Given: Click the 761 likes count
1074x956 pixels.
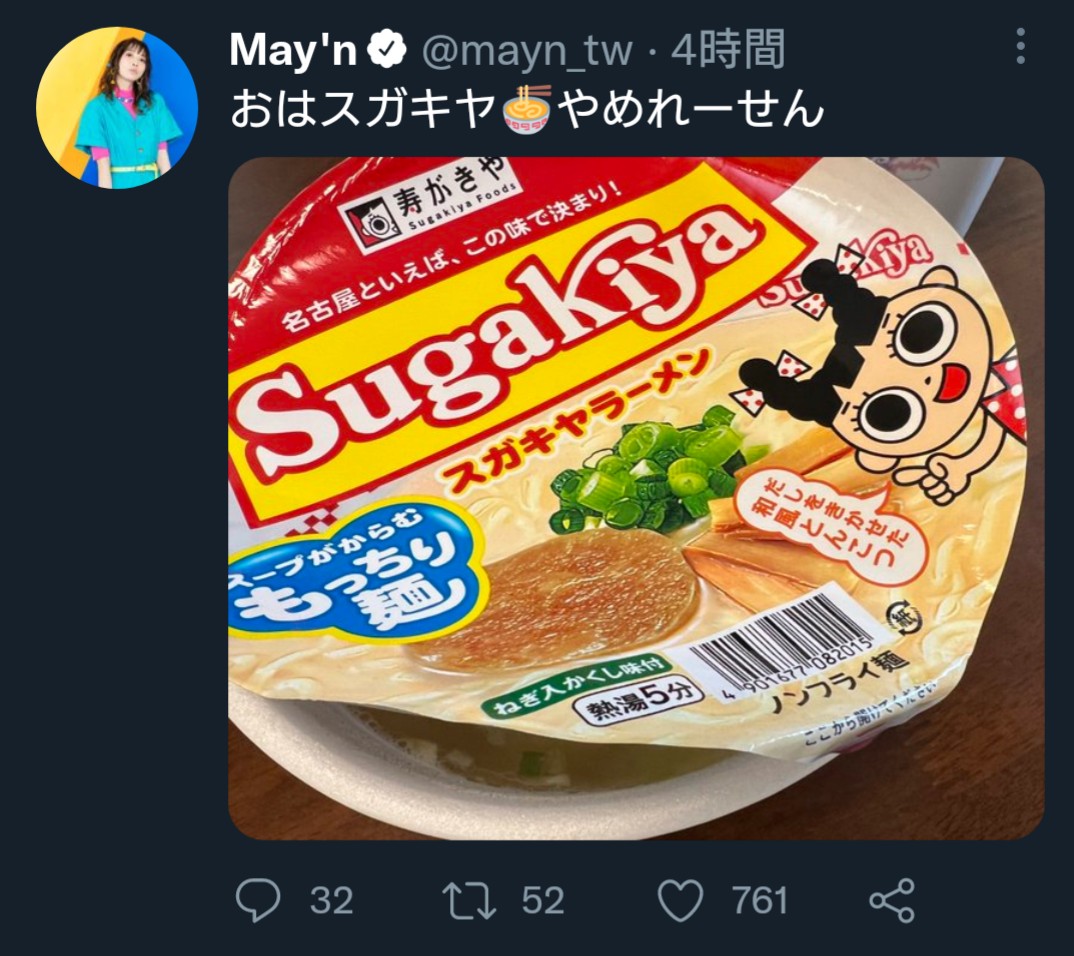Looking at the screenshot, I should pyautogui.click(x=759, y=901).
